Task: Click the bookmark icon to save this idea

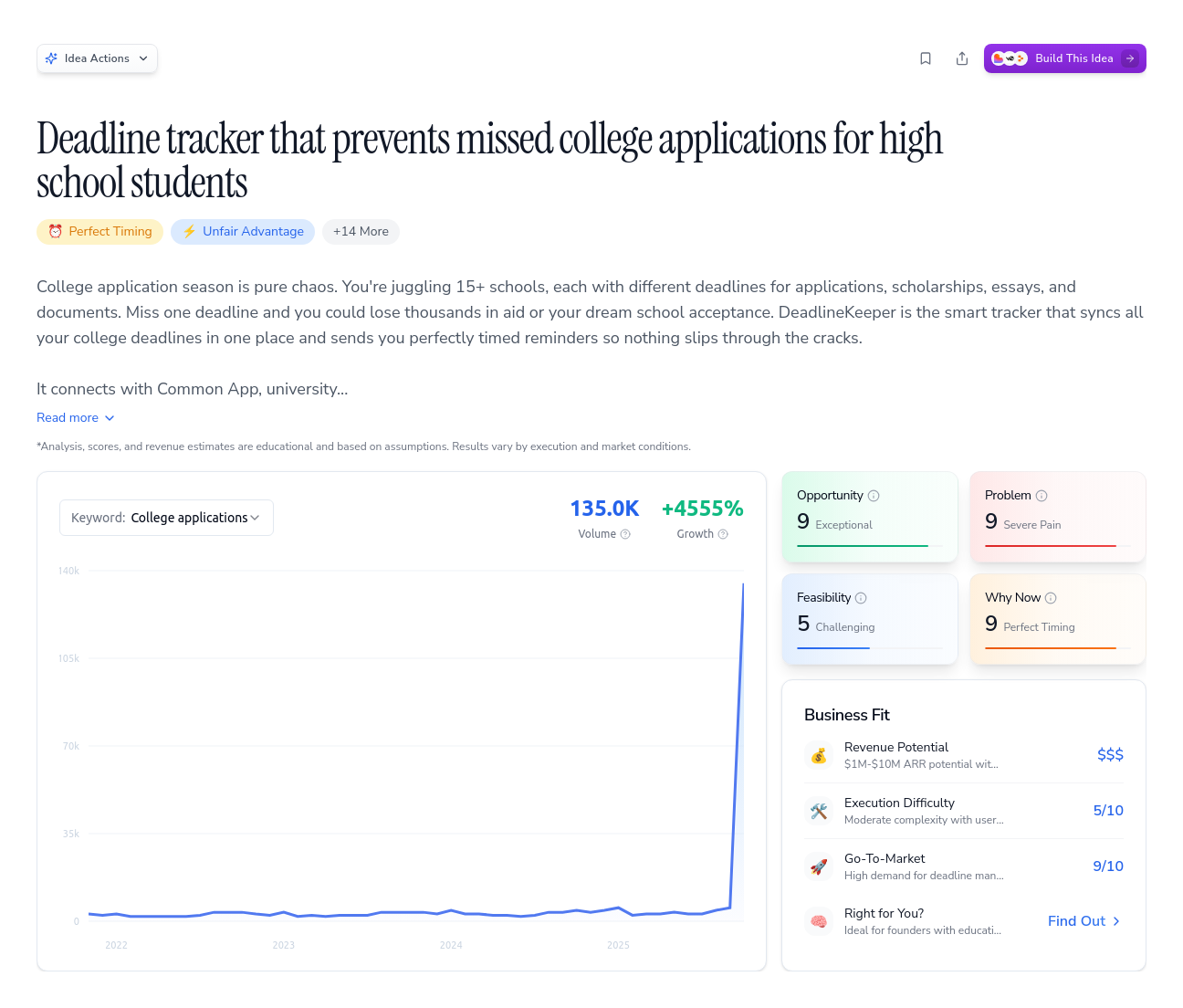Action: (x=925, y=58)
